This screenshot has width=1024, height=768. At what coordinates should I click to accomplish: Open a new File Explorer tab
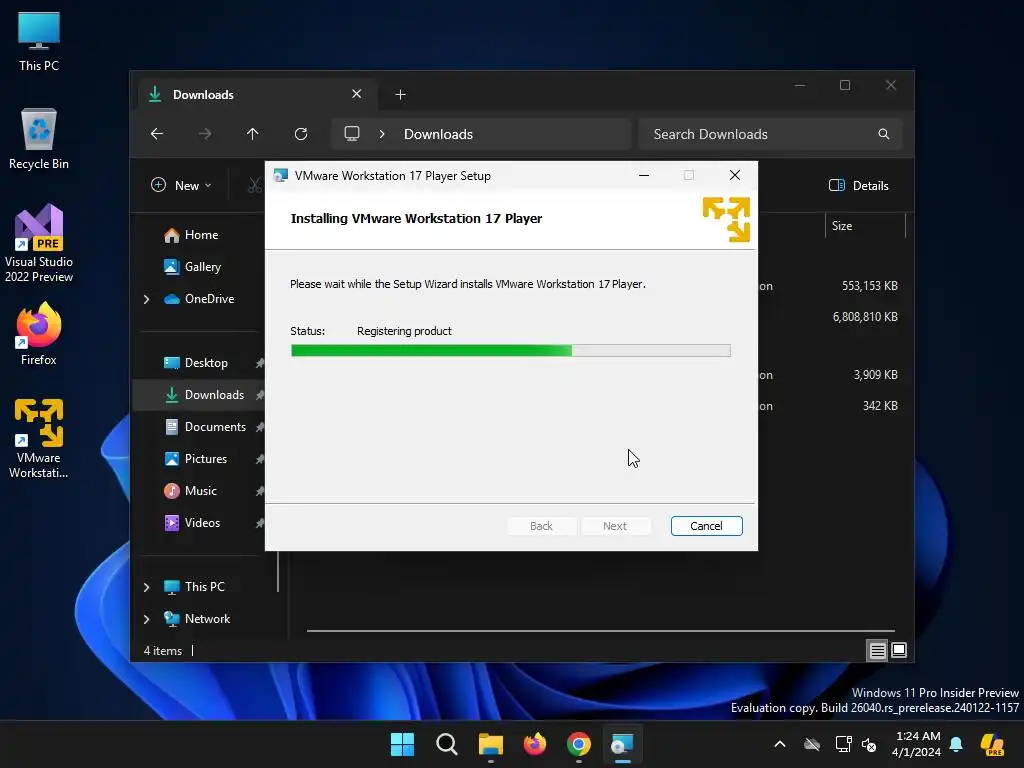coord(400,95)
